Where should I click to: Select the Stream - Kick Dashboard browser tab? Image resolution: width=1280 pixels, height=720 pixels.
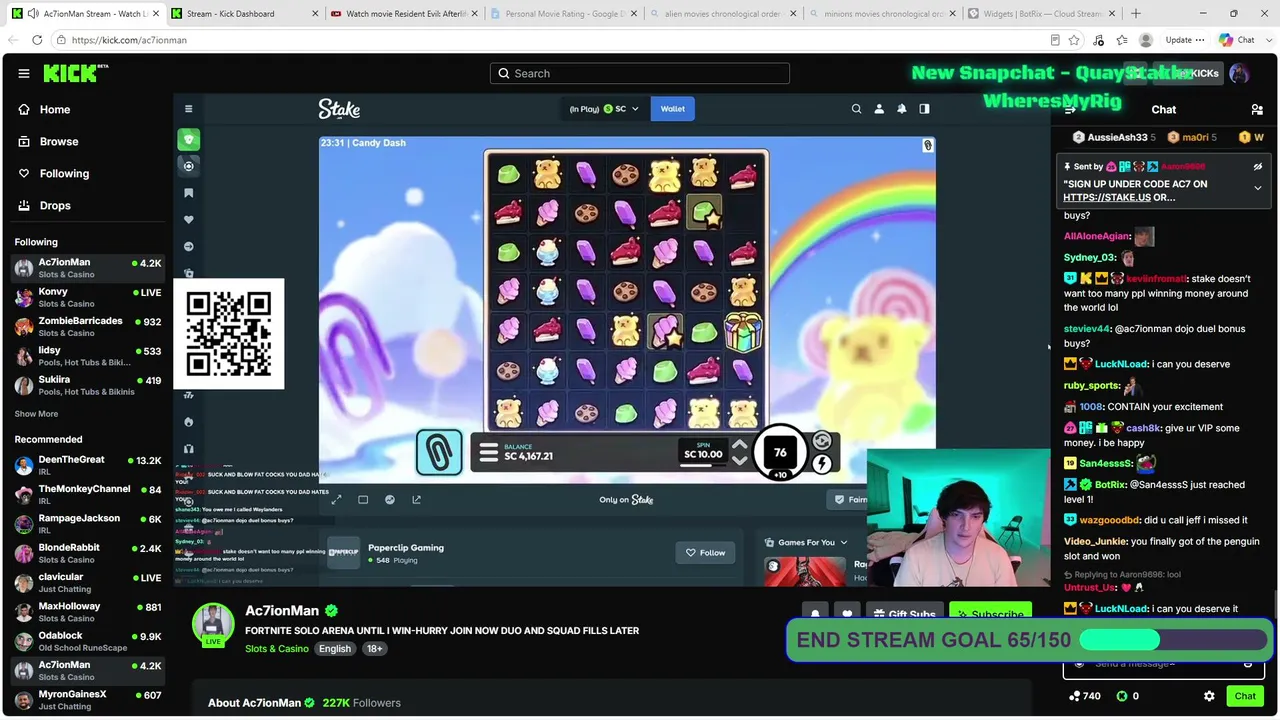[243, 14]
